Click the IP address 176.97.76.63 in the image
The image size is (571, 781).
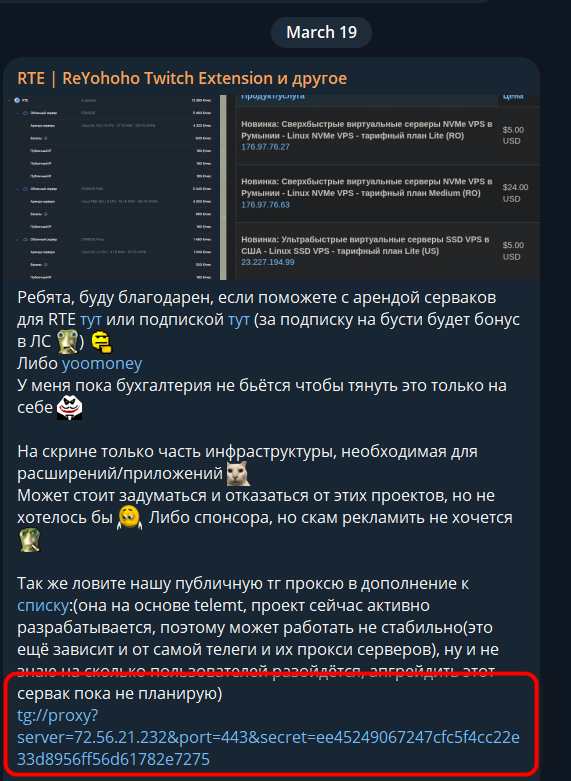click(x=265, y=205)
